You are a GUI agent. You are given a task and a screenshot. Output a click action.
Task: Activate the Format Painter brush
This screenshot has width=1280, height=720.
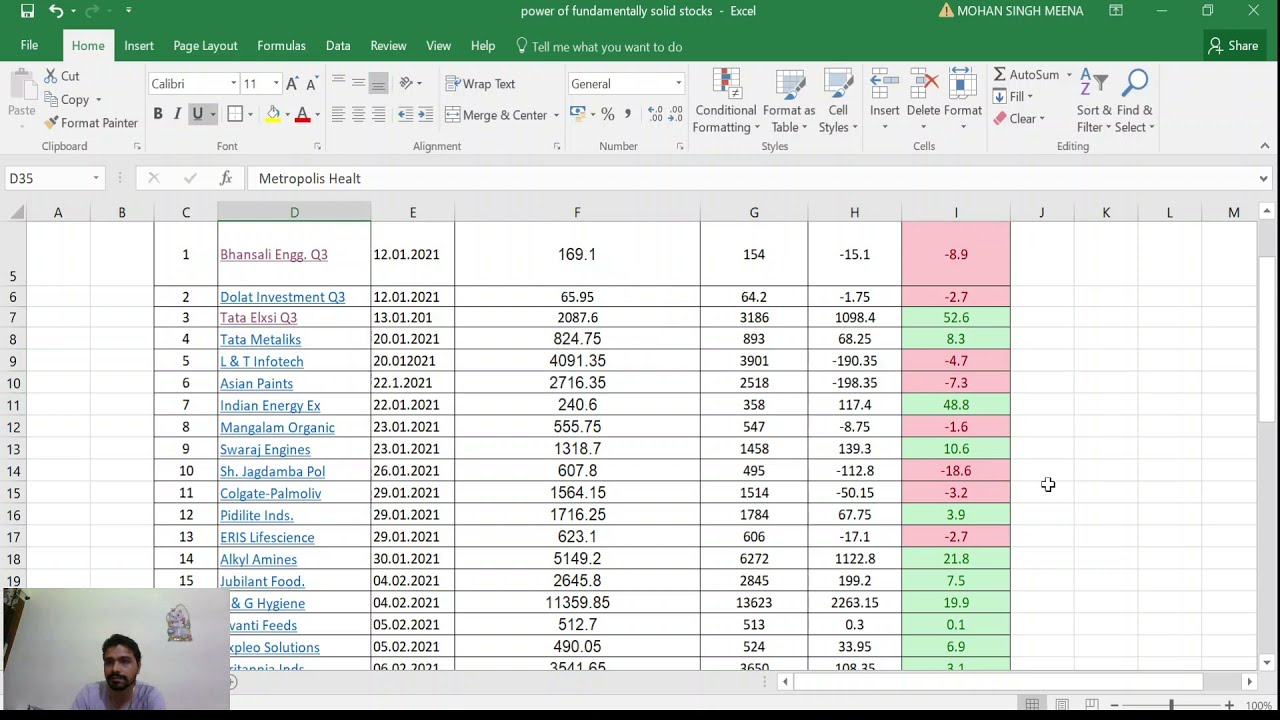click(x=51, y=122)
